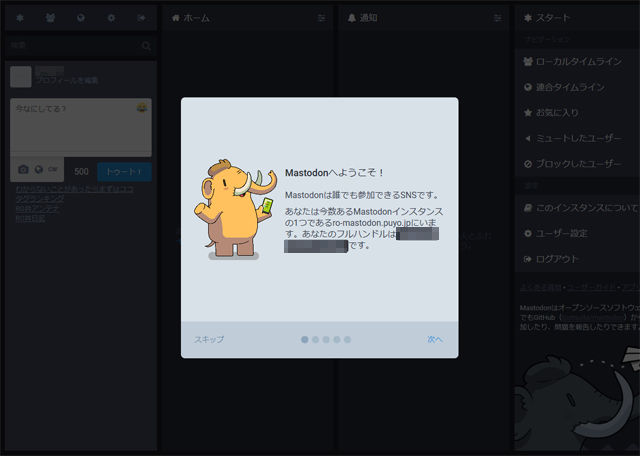Click the スタート column header

pos(577,18)
